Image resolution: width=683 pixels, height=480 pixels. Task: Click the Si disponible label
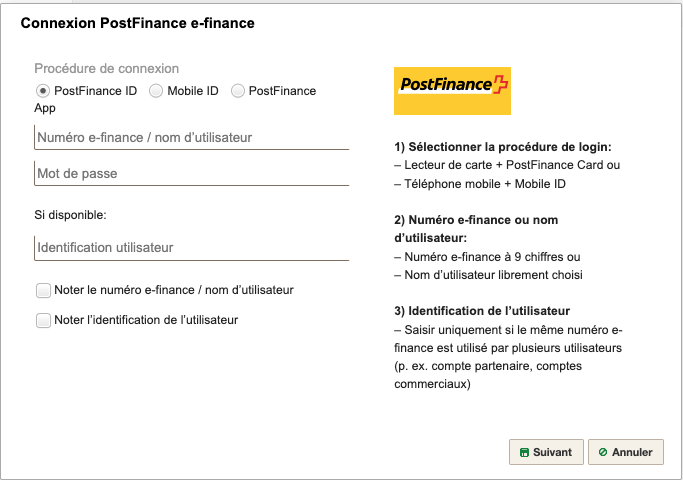(70, 215)
